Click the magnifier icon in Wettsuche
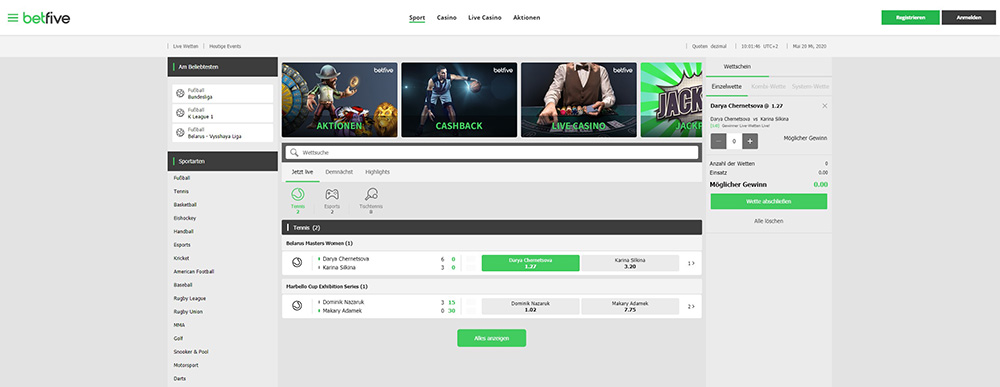The width and height of the screenshot is (1000, 387). tap(294, 153)
